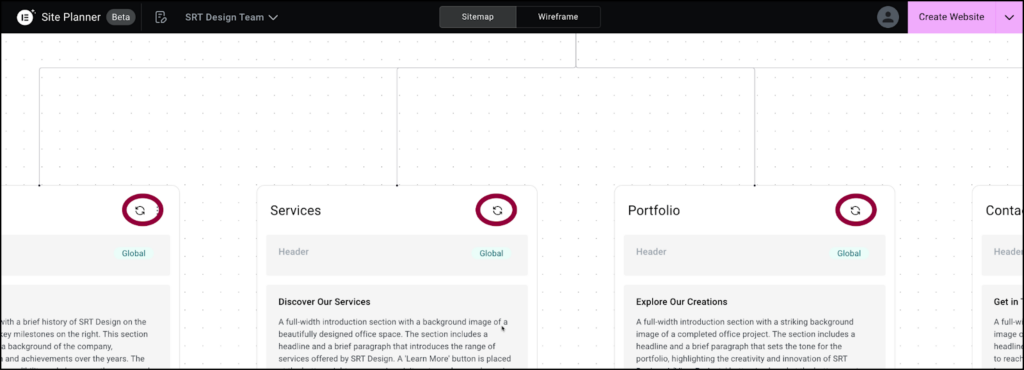The height and width of the screenshot is (370, 1024).
Task: Open the document brief icon
Action: (161, 17)
